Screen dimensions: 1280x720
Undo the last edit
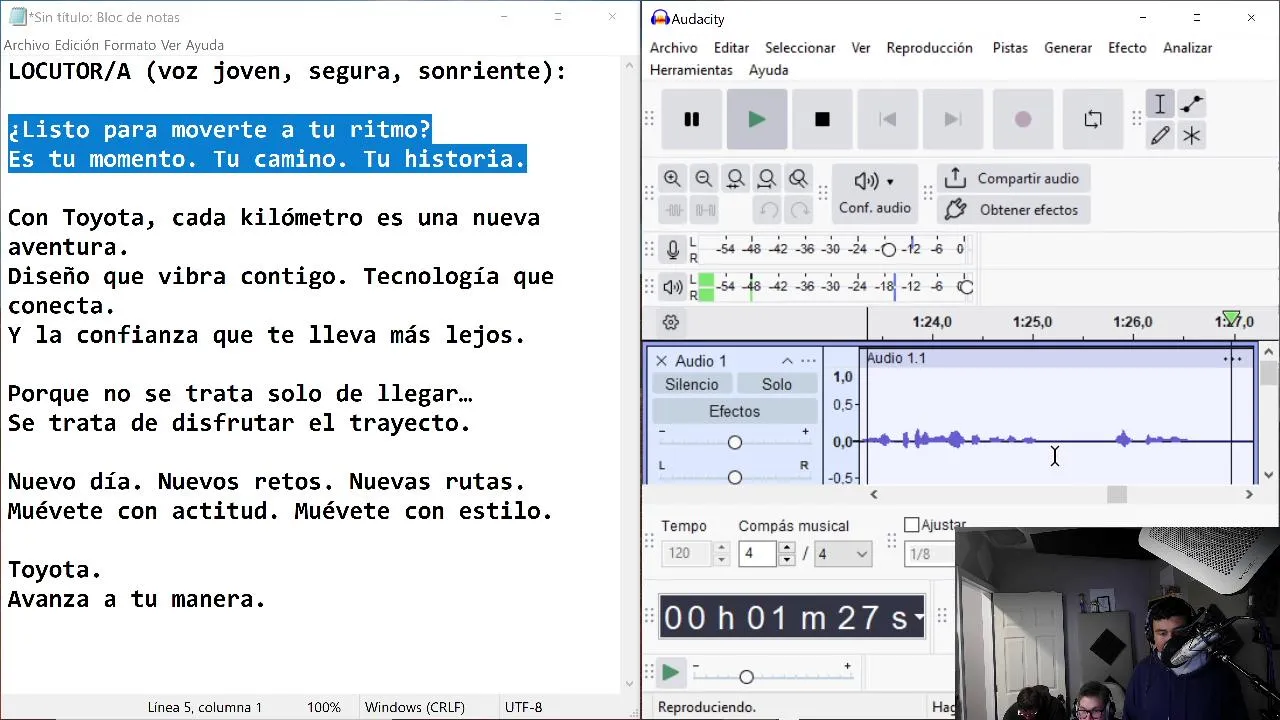768,210
